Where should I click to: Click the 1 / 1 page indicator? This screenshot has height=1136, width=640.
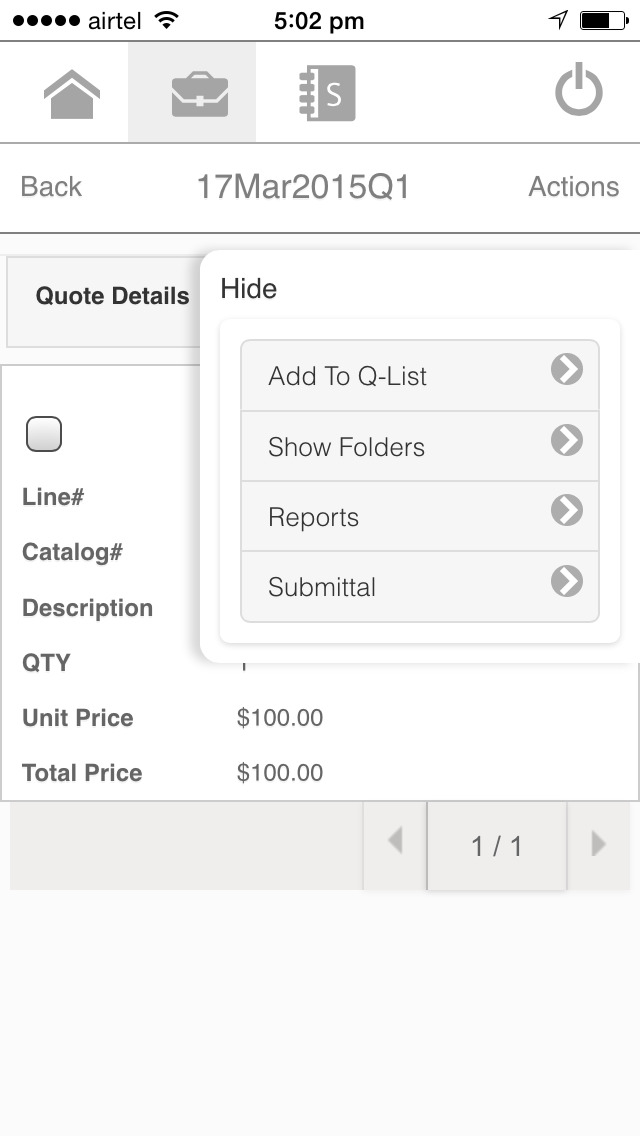tap(496, 845)
